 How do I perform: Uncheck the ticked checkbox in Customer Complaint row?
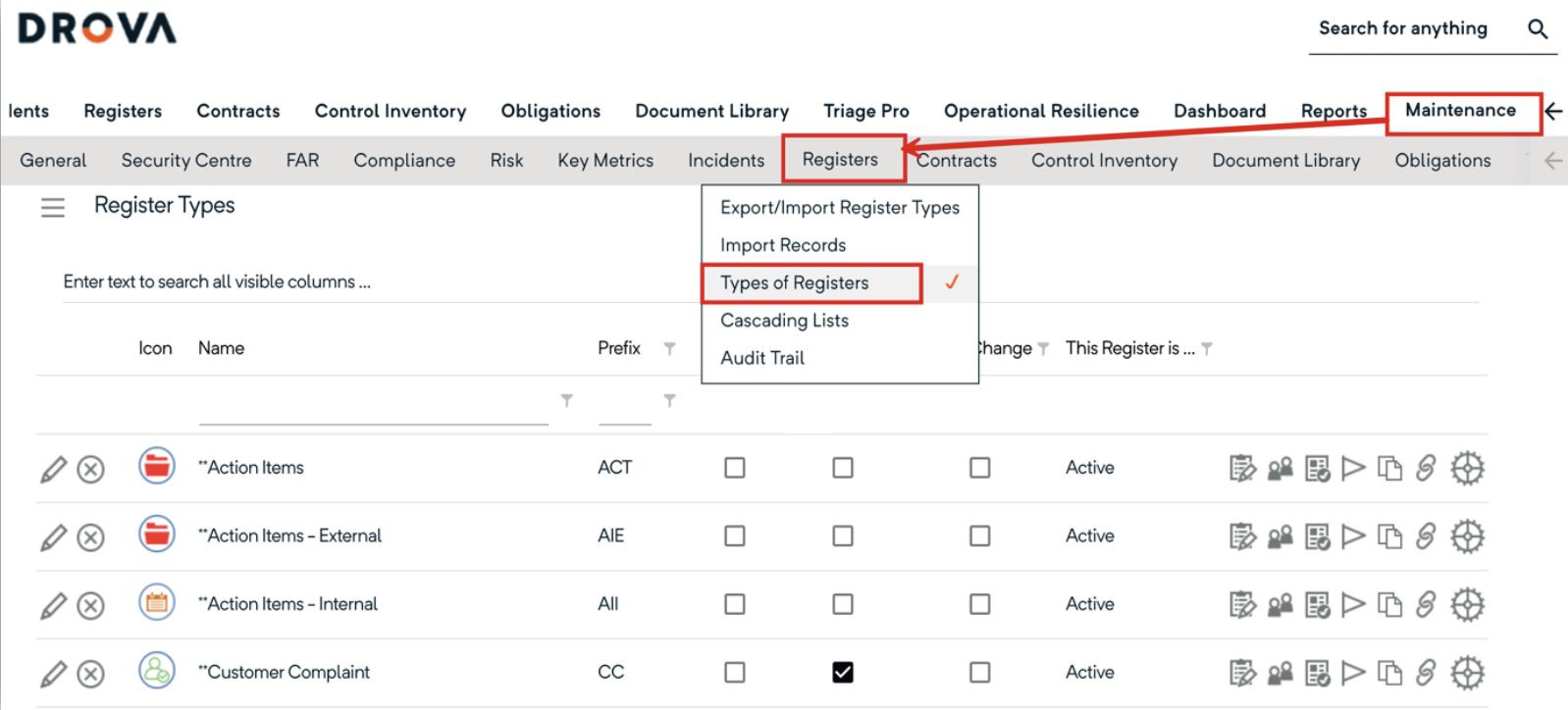coord(842,672)
